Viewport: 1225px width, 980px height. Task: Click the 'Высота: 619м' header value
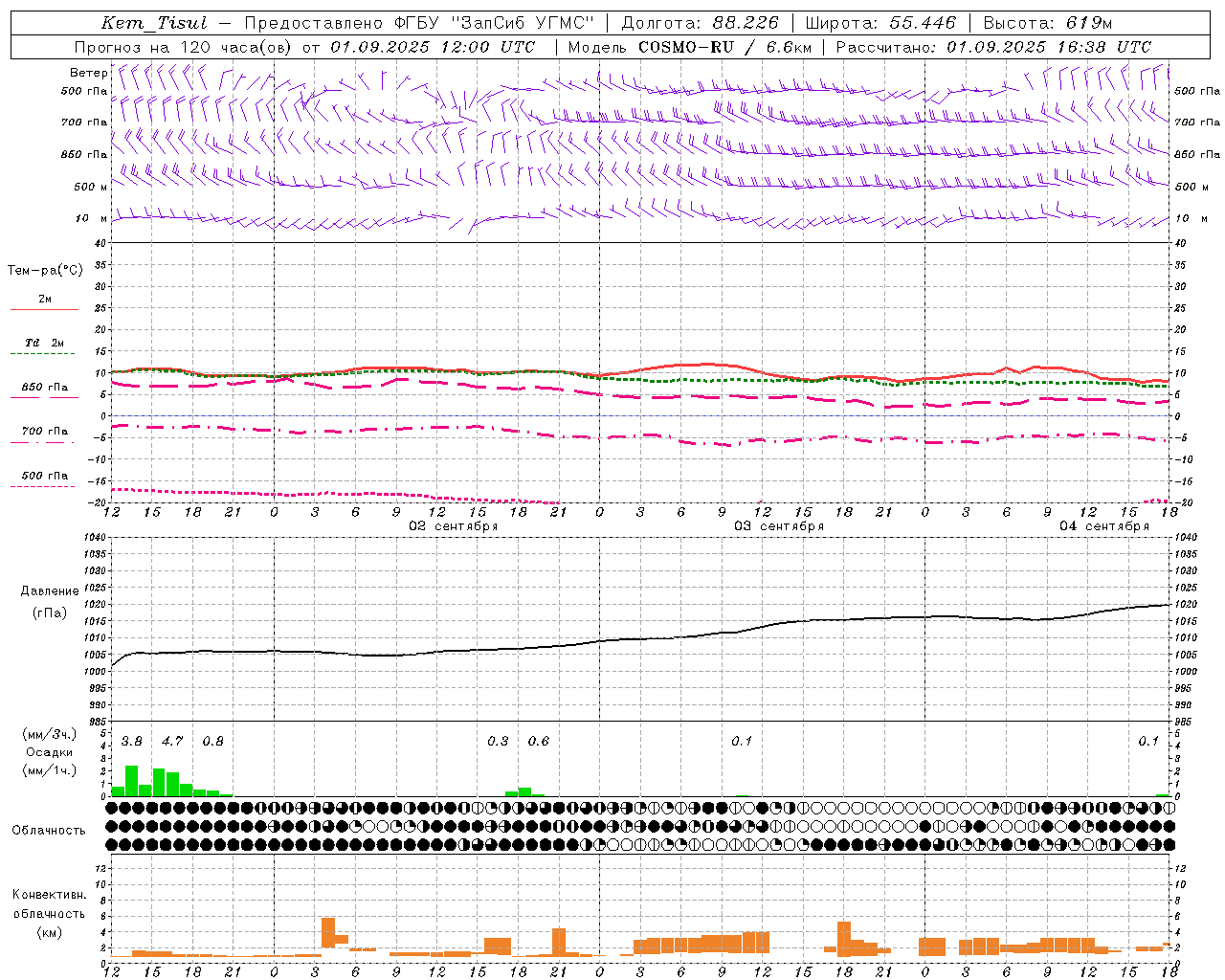point(1048,23)
